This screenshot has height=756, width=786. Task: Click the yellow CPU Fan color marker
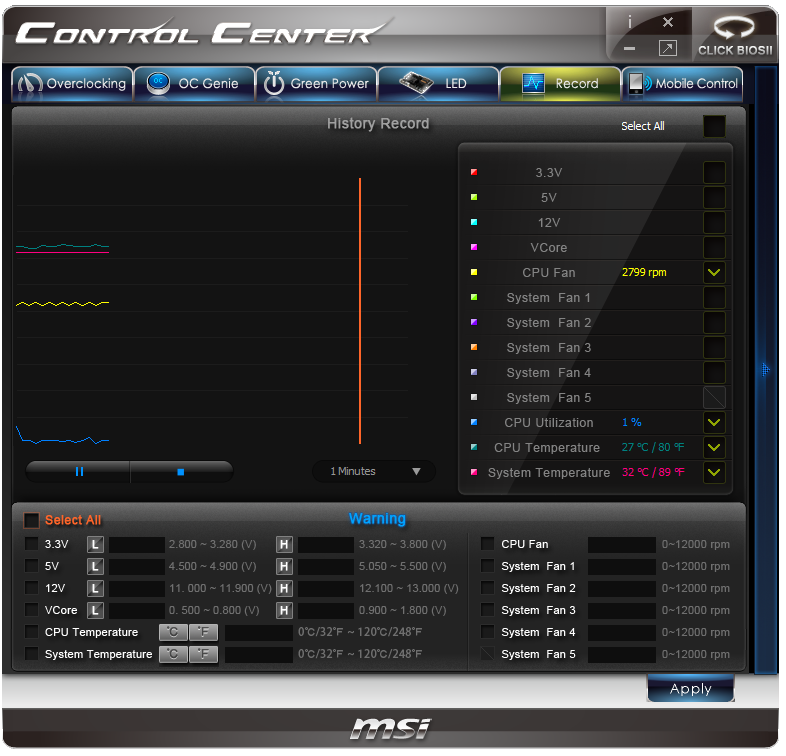474,273
